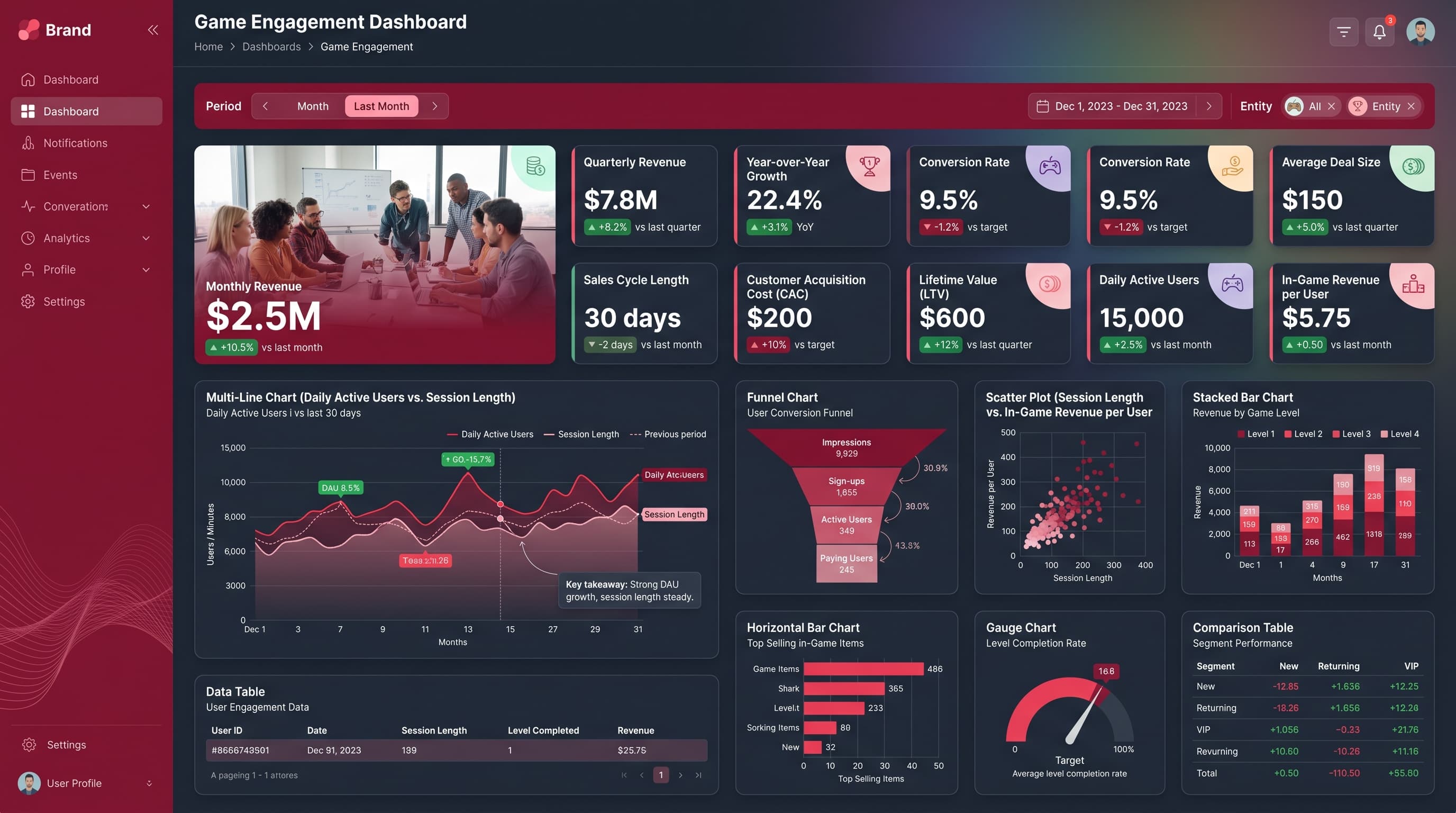Image resolution: width=1456 pixels, height=813 pixels.
Task: Select the Month period tab
Action: 313,106
